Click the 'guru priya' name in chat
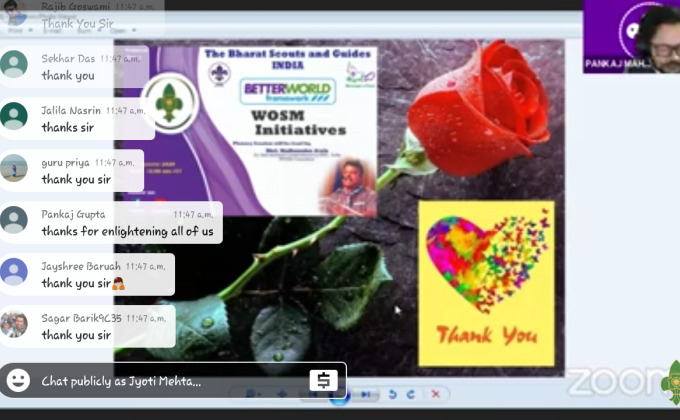680x420 pixels. pyautogui.click(x=65, y=163)
